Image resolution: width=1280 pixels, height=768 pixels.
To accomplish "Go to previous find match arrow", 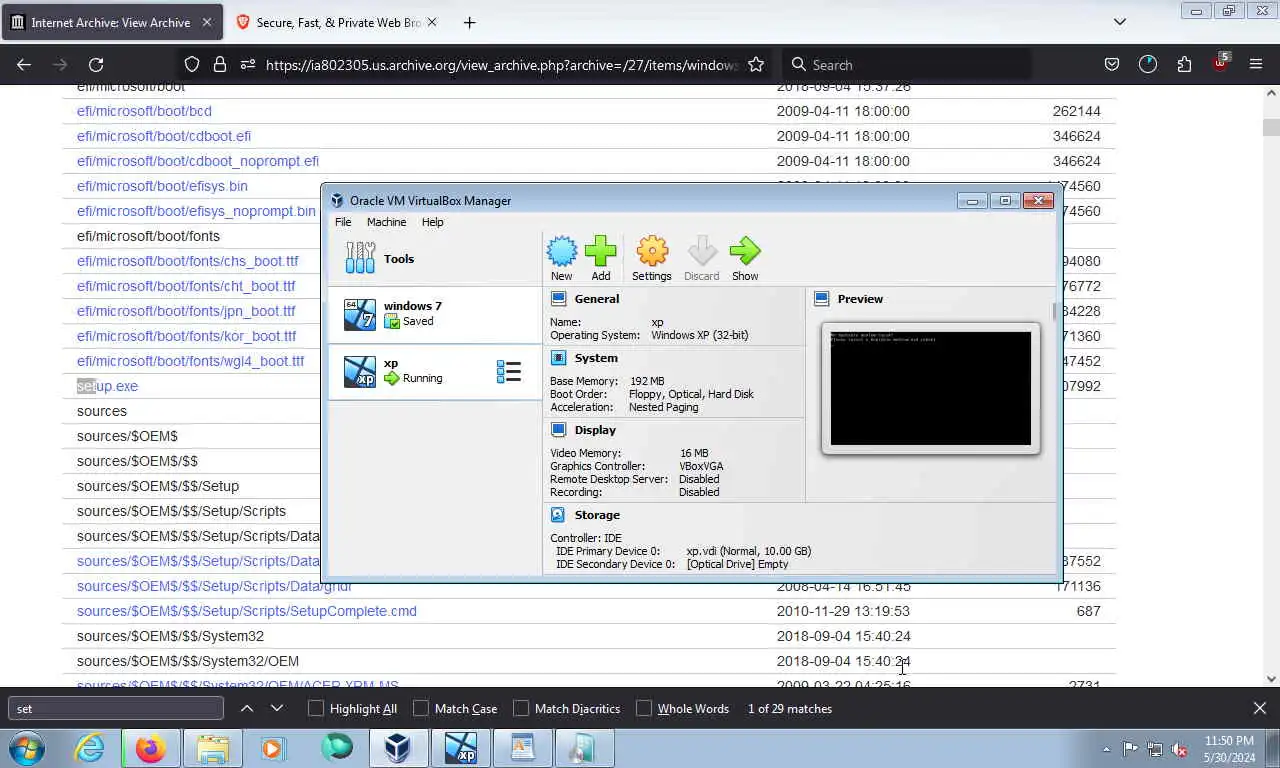I will click(x=246, y=708).
